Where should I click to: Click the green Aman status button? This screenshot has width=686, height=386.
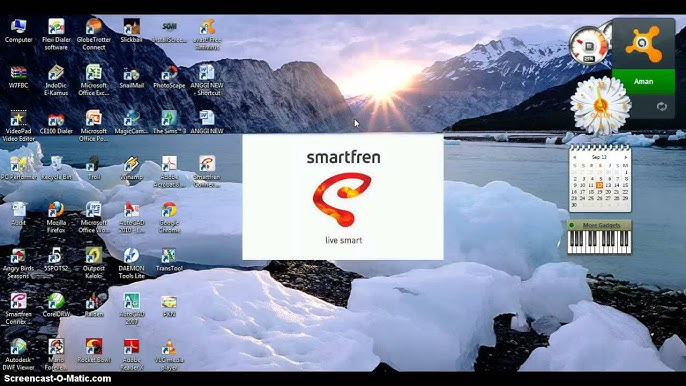tap(644, 81)
